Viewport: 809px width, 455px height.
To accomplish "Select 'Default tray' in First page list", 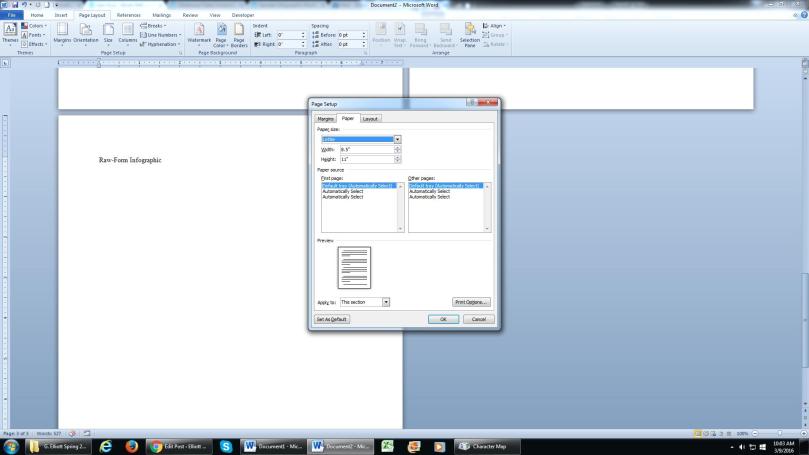I will coord(358,186).
